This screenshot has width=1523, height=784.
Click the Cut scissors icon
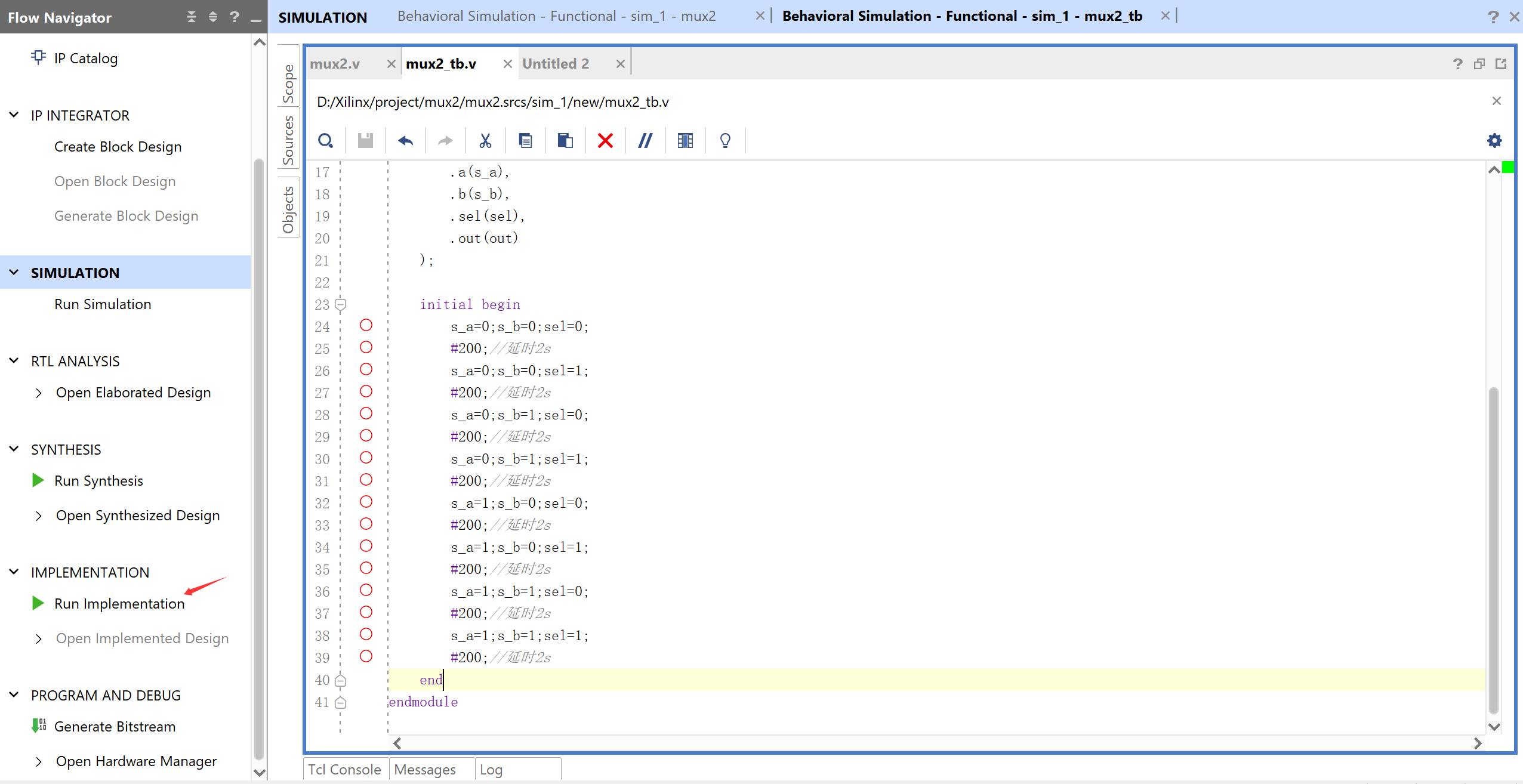click(x=485, y=141)
